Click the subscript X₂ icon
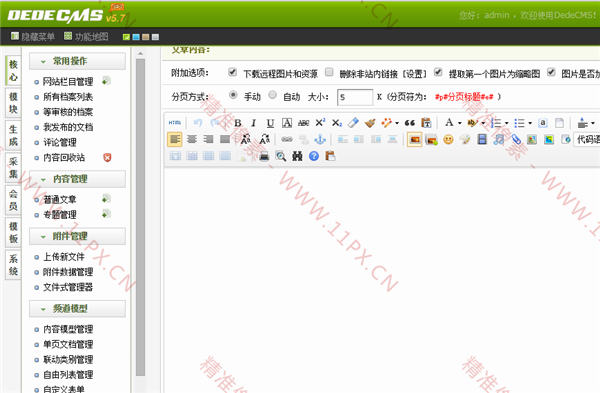600x393 pixels. pyautogui.click(x=336, y=123)
